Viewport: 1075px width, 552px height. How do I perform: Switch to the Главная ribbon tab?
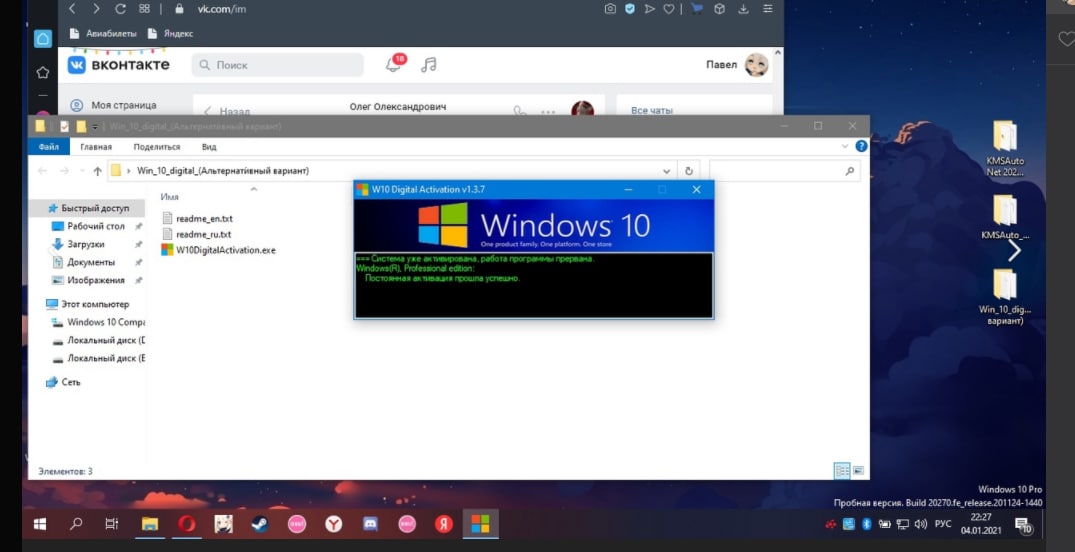[95, 147]
